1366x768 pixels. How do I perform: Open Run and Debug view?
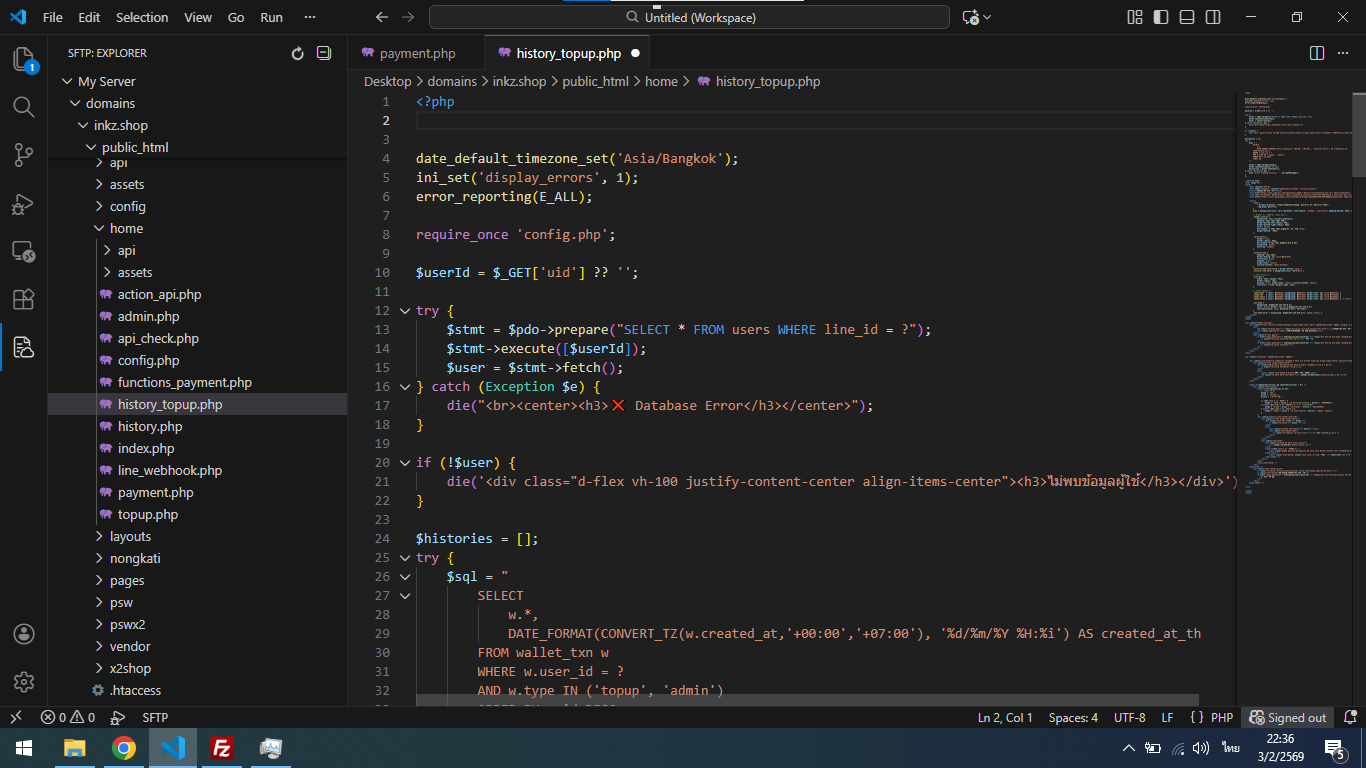[x=24, y=203]
